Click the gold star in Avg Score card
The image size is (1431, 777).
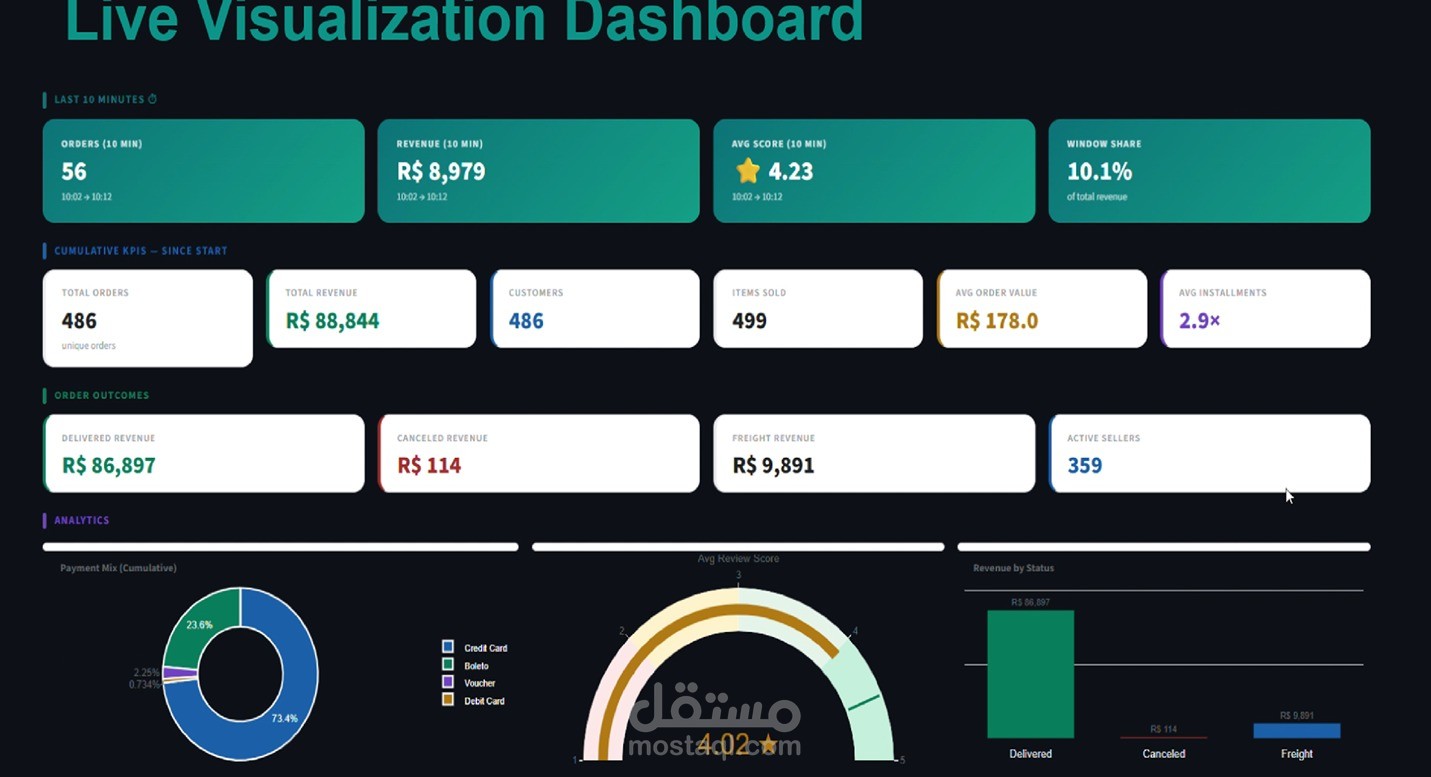tap(748, 171)
